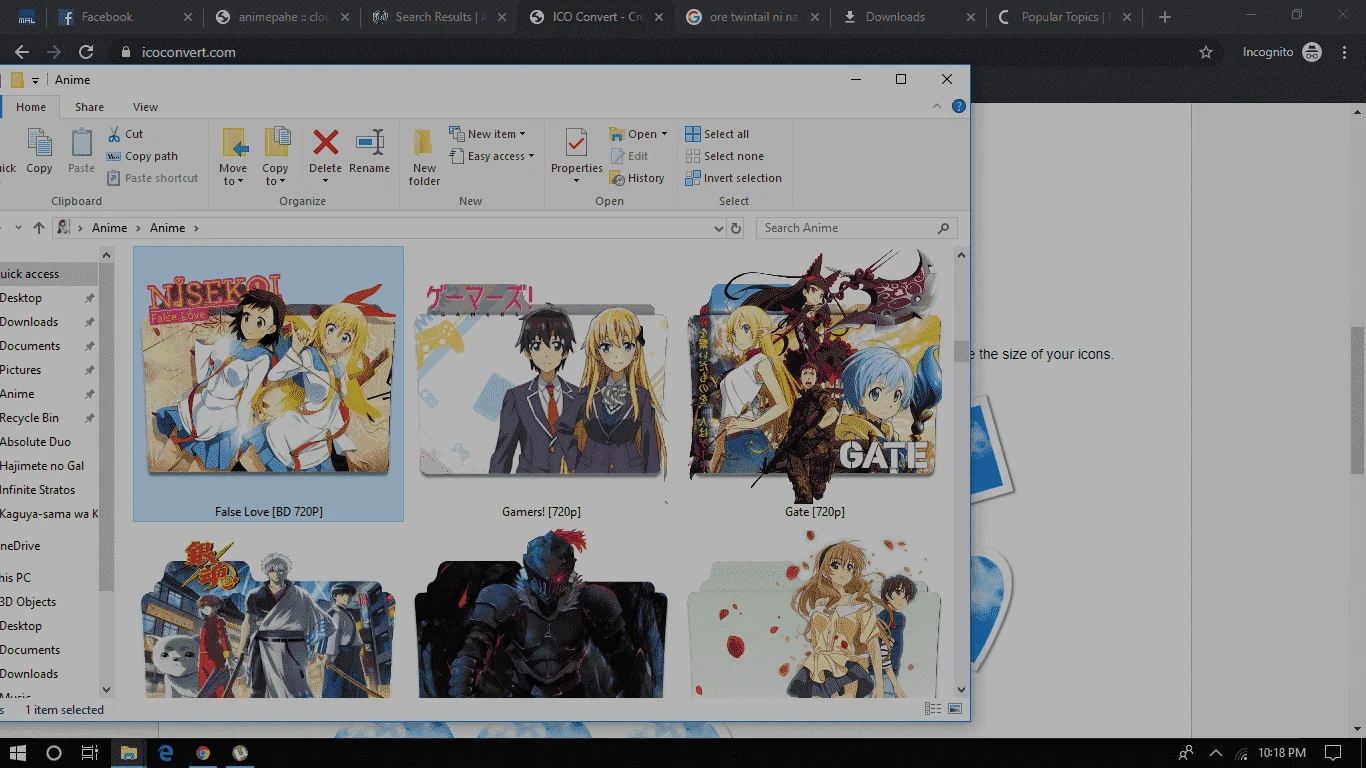Open Explorer help question mark icon
Viewport: 1366px width, 768px height.
click(959, 106)
